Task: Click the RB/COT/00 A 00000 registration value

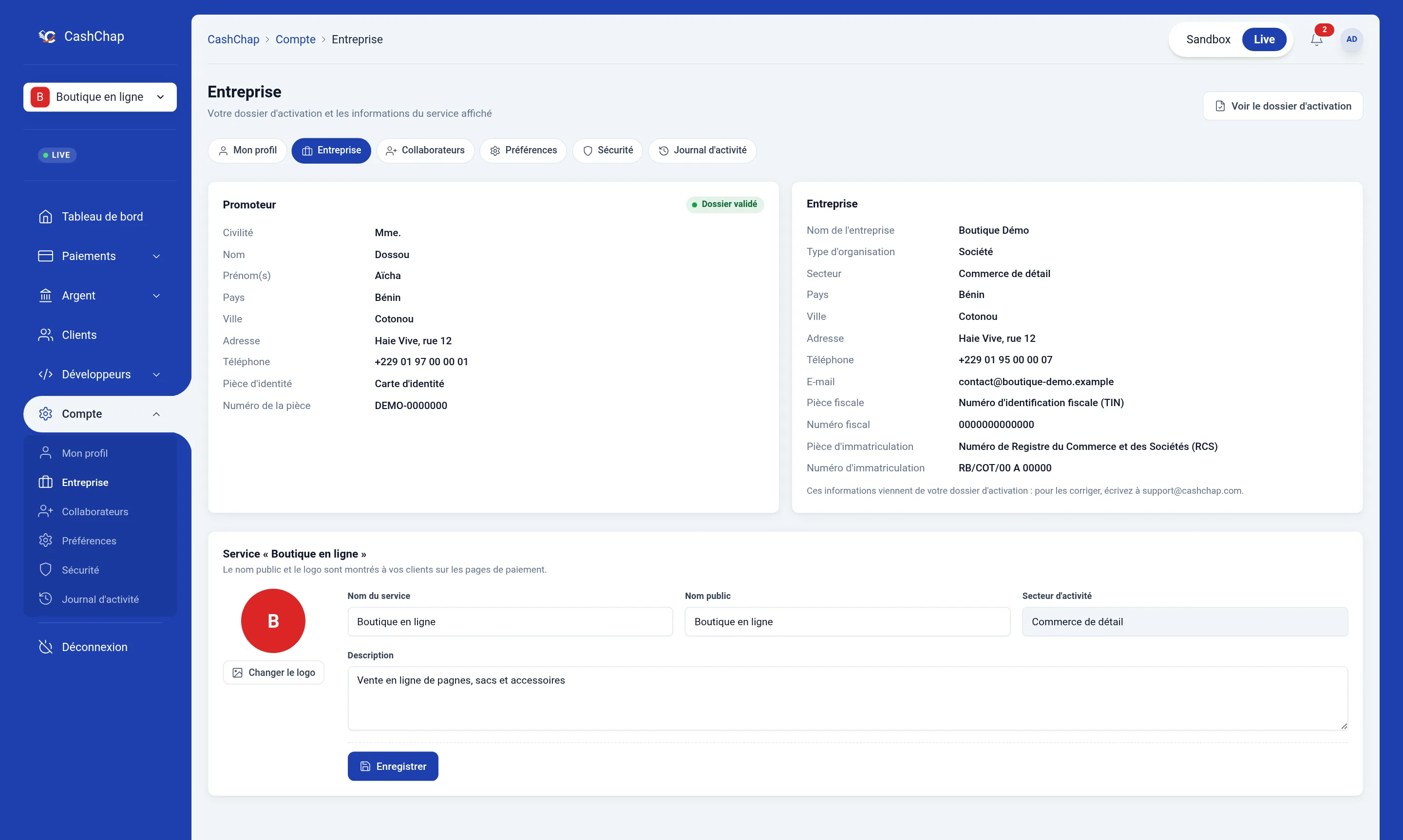Action: [x=1005, y=467]
